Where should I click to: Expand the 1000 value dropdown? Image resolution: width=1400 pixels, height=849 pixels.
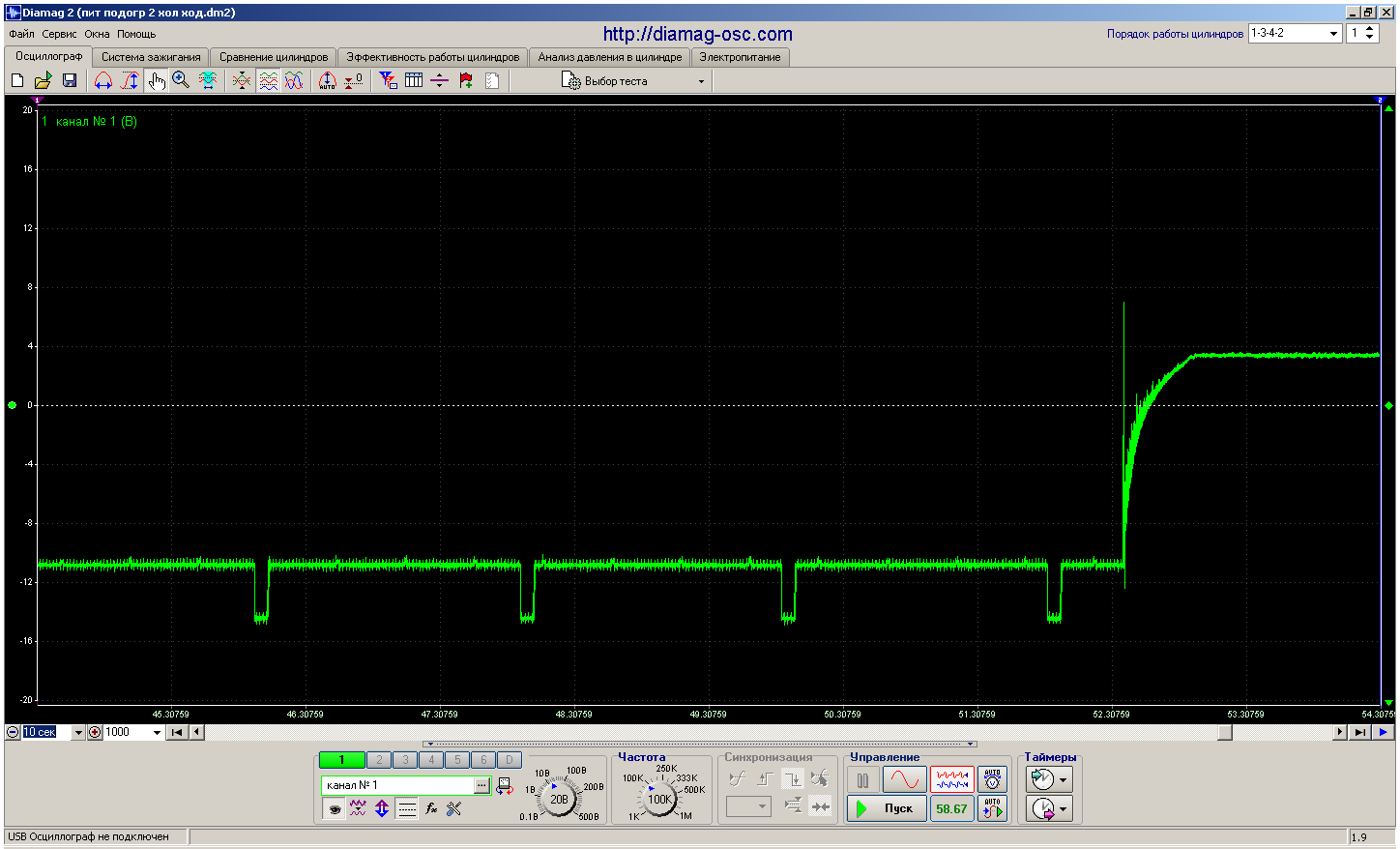point(157,732)
